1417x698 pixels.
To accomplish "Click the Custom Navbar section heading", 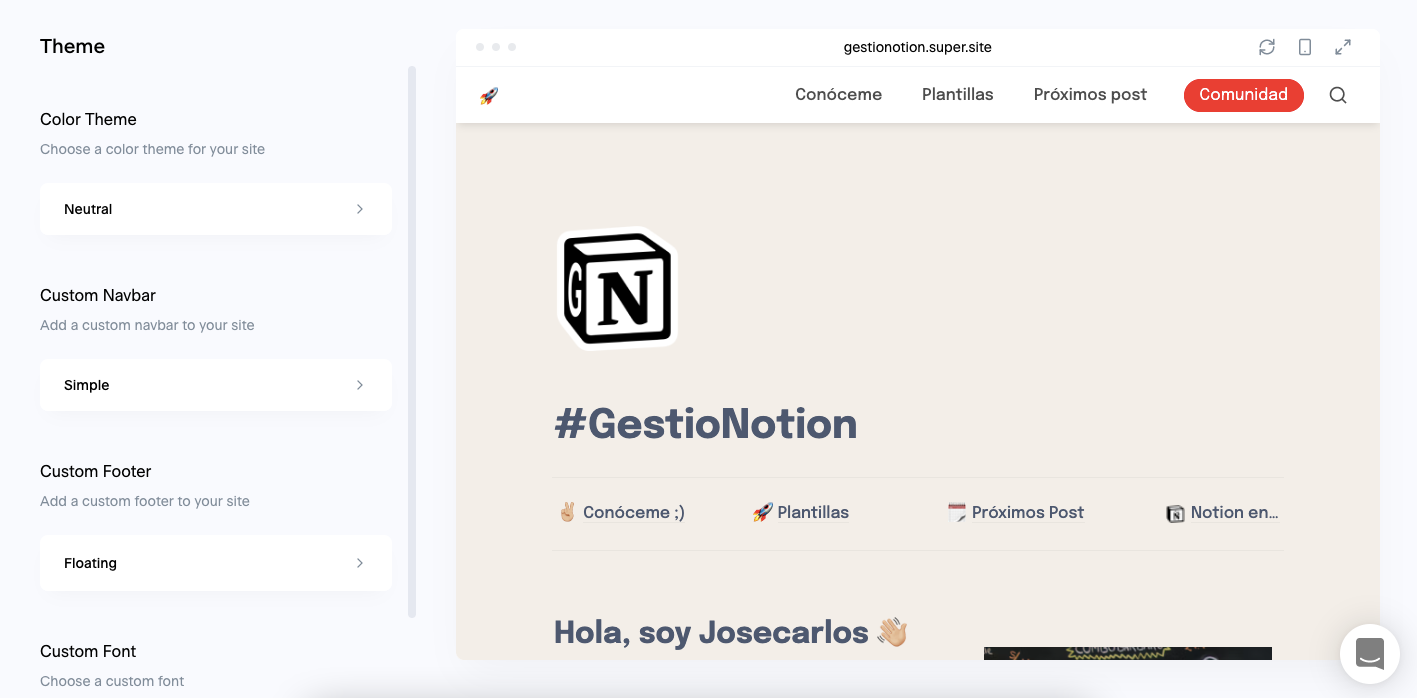I will 98,295.
